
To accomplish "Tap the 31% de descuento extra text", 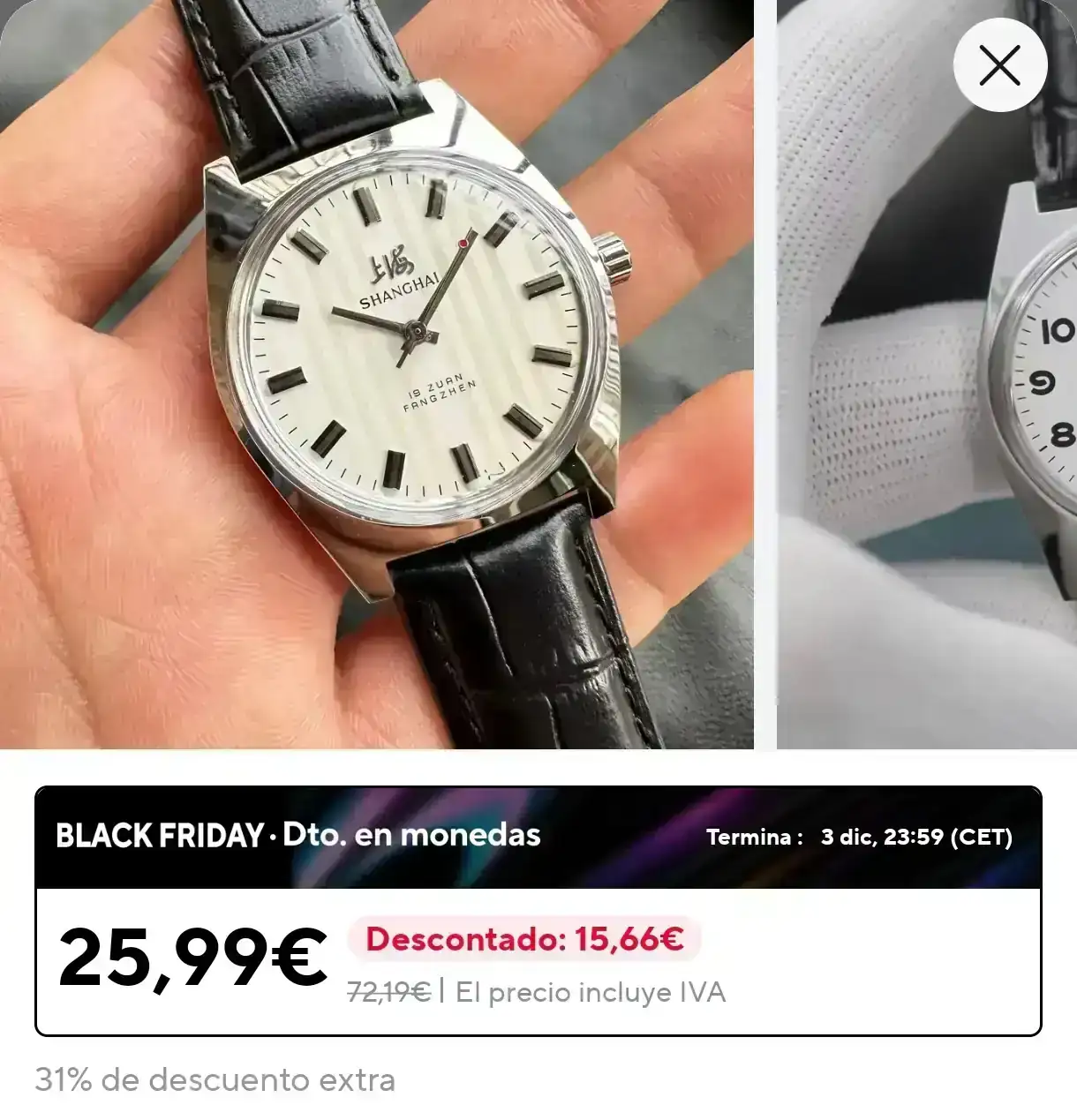I will (x=215, y=1080).
